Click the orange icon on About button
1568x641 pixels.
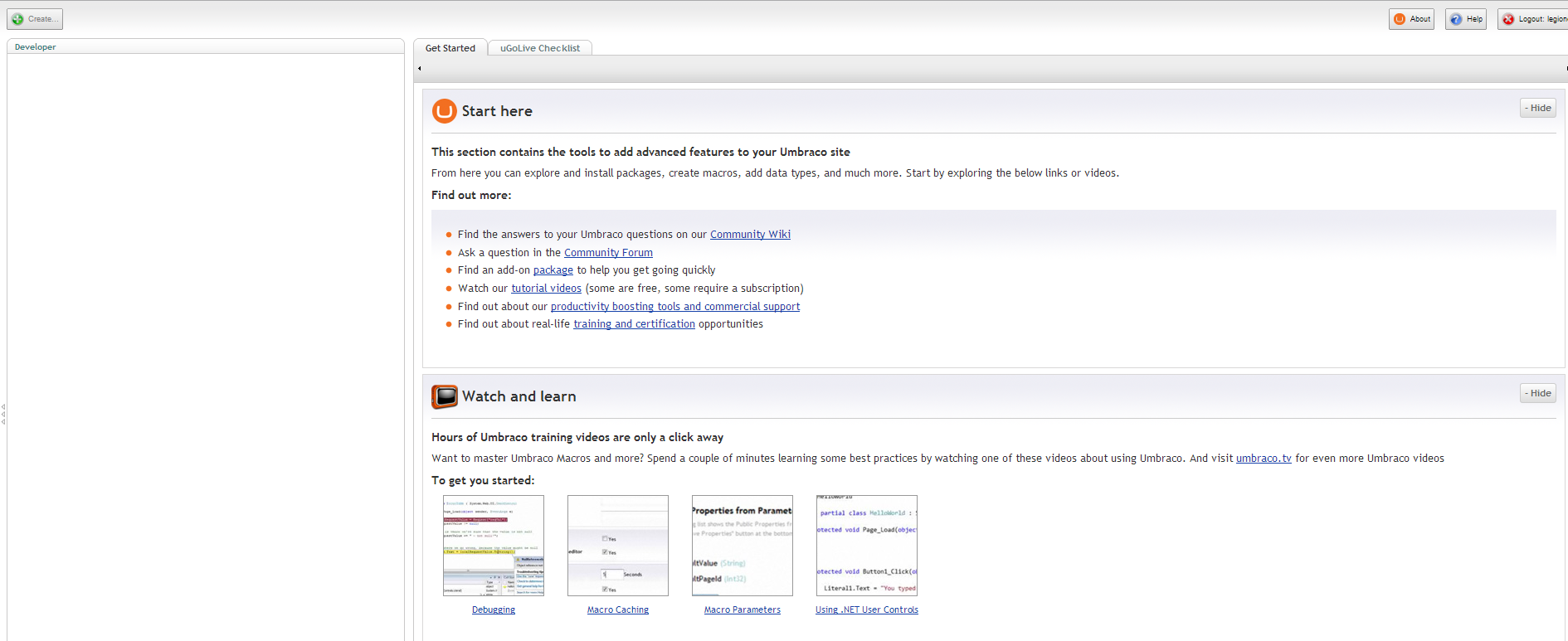pos(1400,19)
